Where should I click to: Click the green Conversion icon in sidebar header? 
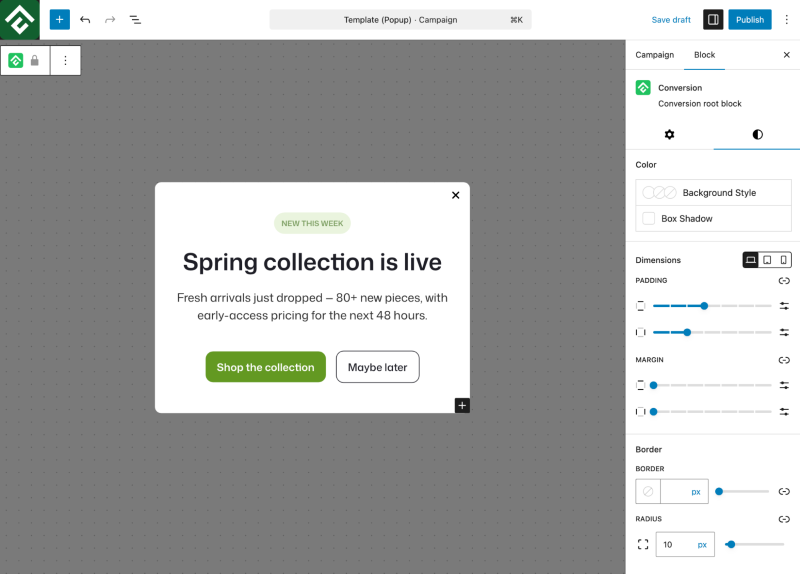coord(643,88)
